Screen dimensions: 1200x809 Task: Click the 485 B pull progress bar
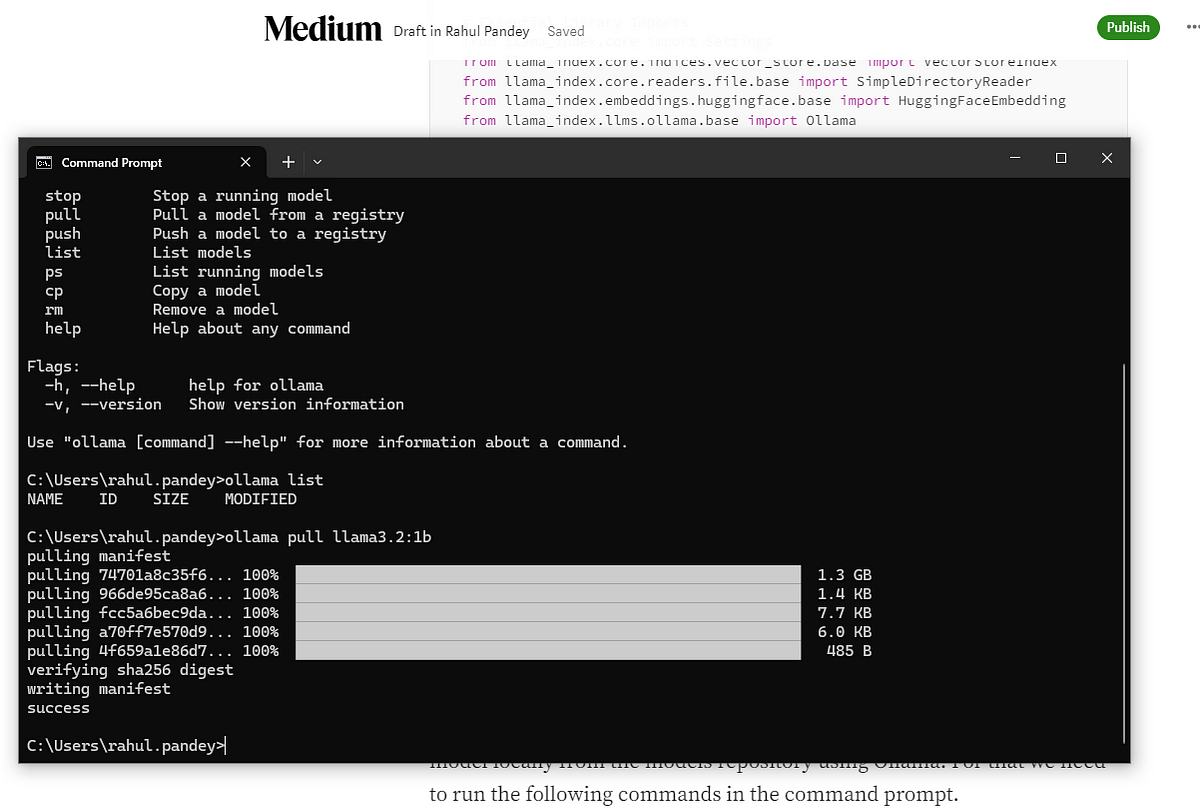tap(548, 651)
